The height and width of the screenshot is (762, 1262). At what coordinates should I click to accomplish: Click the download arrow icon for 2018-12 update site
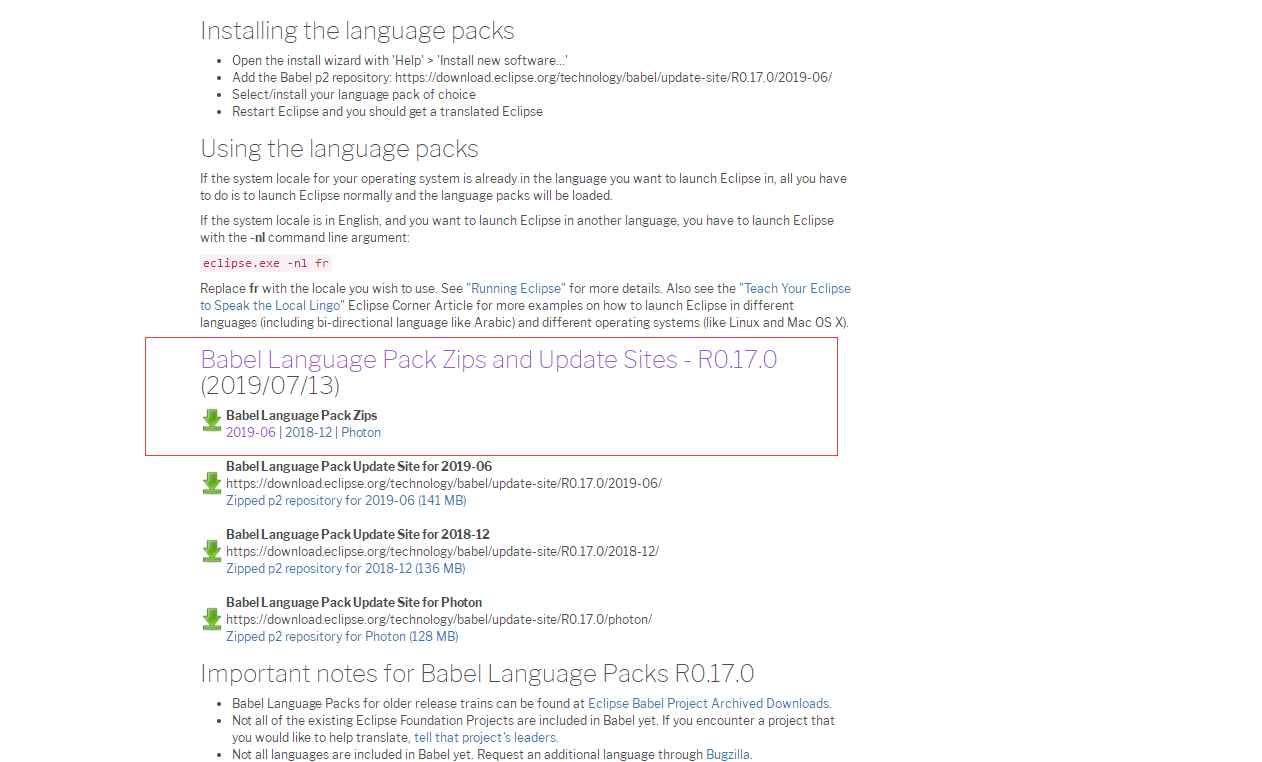tap(212, 551)
